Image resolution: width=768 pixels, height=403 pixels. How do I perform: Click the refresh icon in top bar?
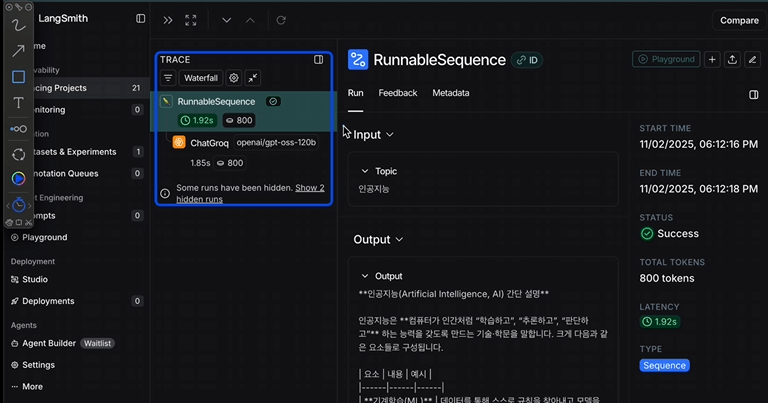(281, 20)
